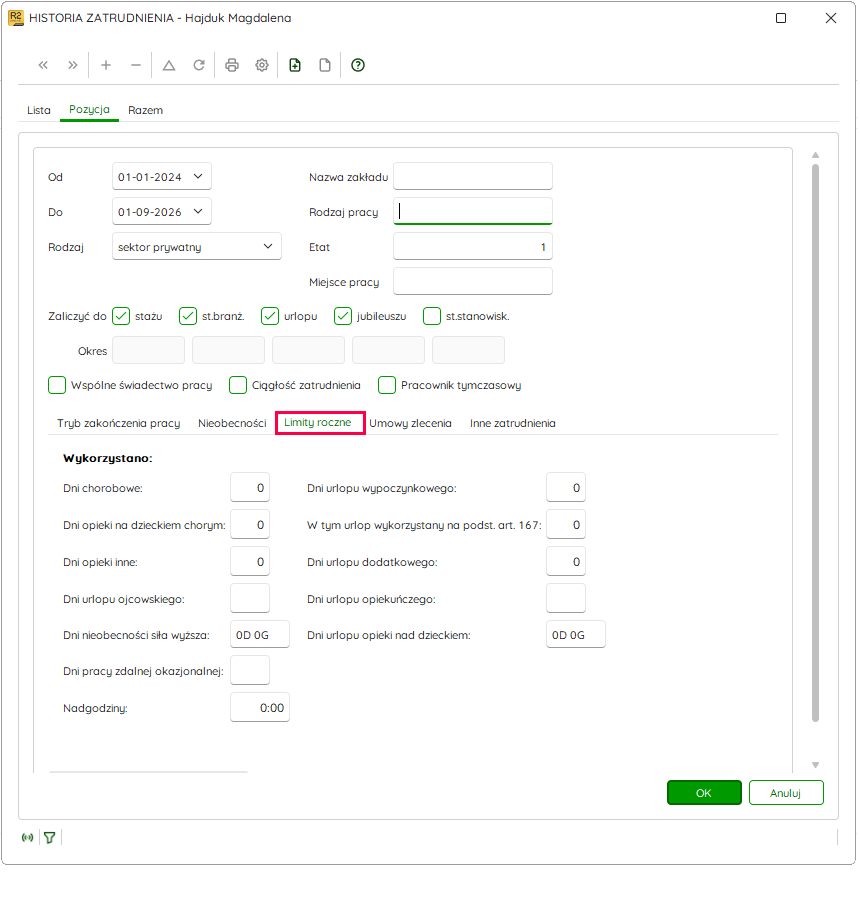The image size is (860, 904).
Task: Check 'Wspólne świadectwo pracy' checkbox
Action: [57, 385]
